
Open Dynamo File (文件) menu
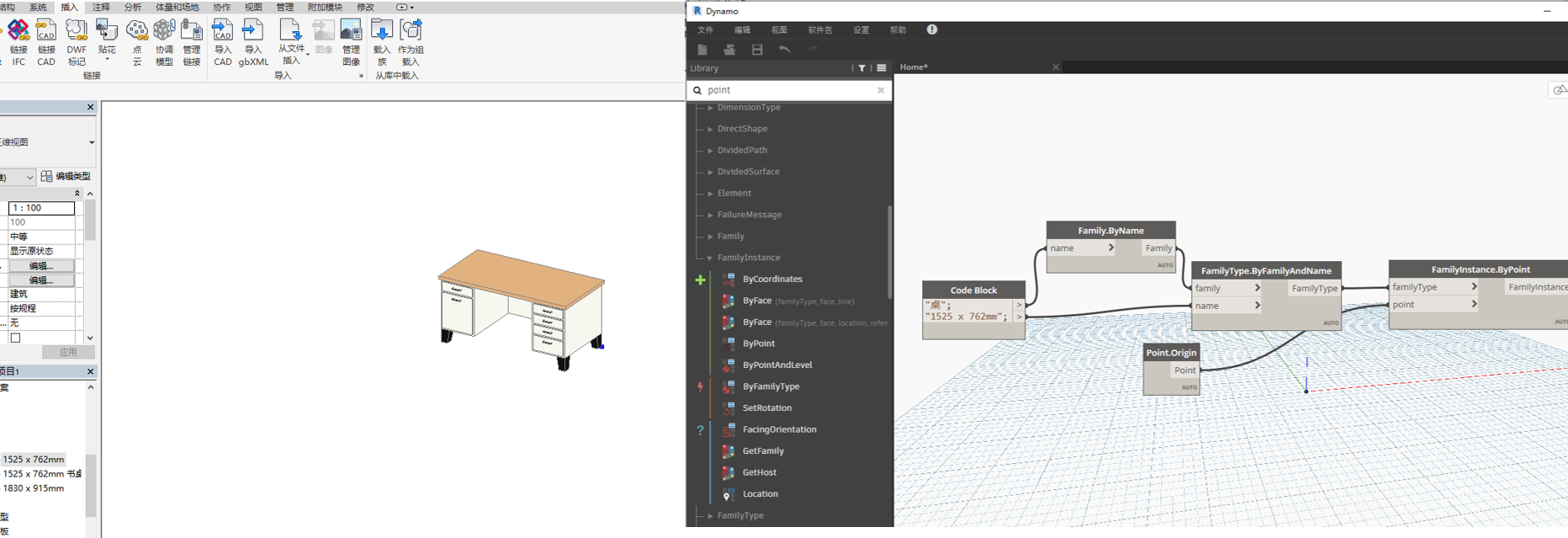[705, 29]
